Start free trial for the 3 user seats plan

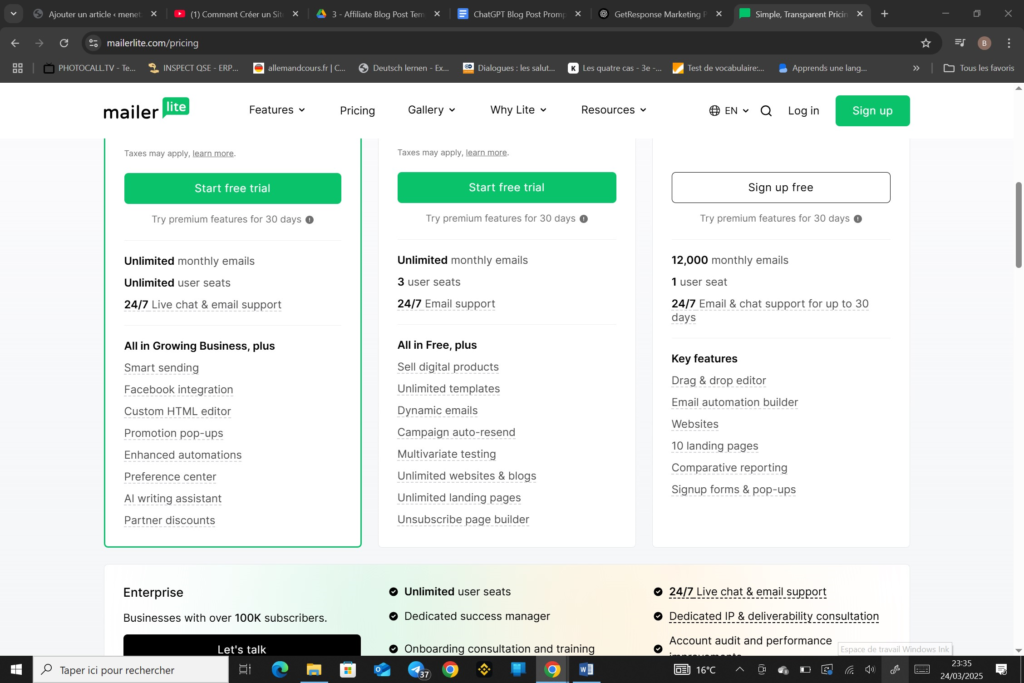tap(506, 187)
